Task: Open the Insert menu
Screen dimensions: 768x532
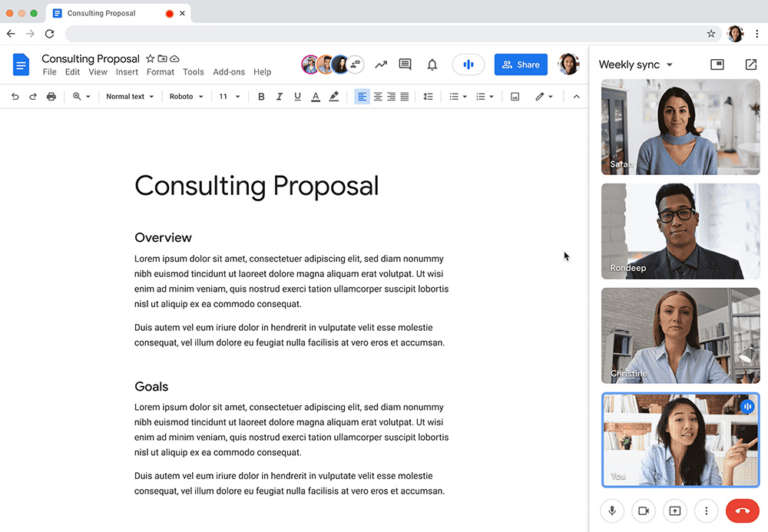Action: pos(127,72)
